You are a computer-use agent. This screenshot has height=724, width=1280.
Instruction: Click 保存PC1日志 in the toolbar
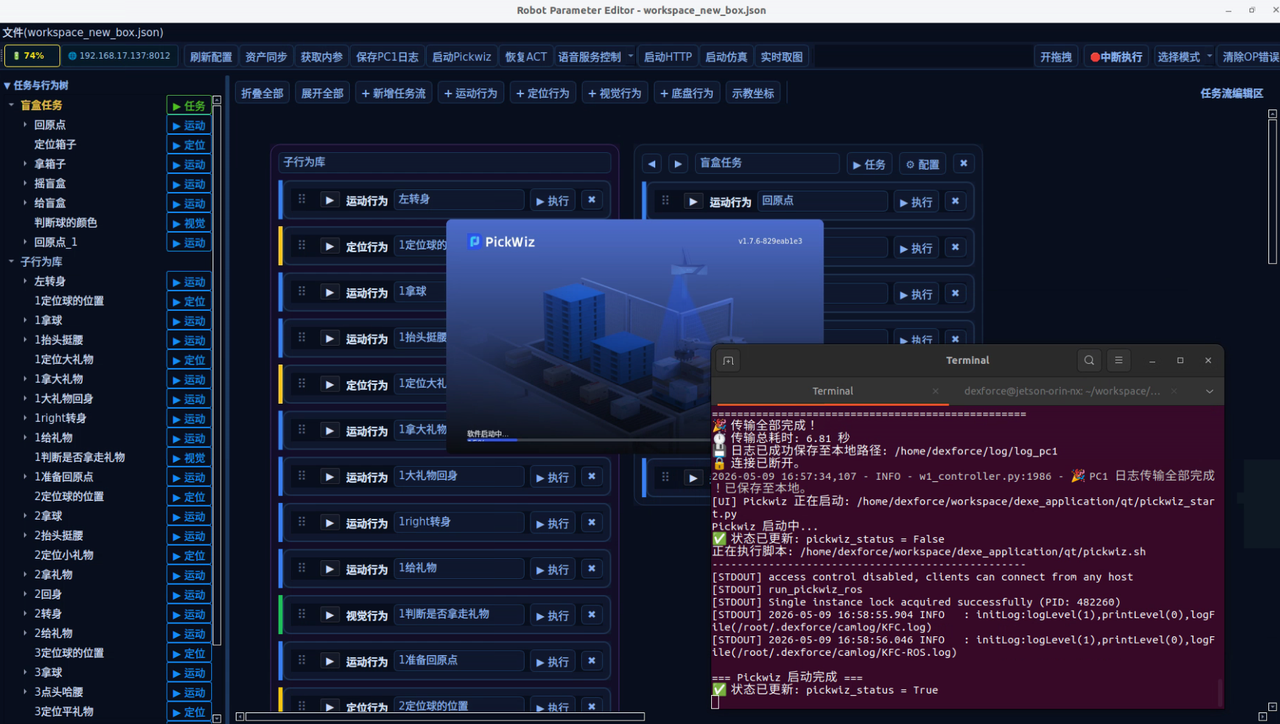pyautogui.click(x=388, y=57)
